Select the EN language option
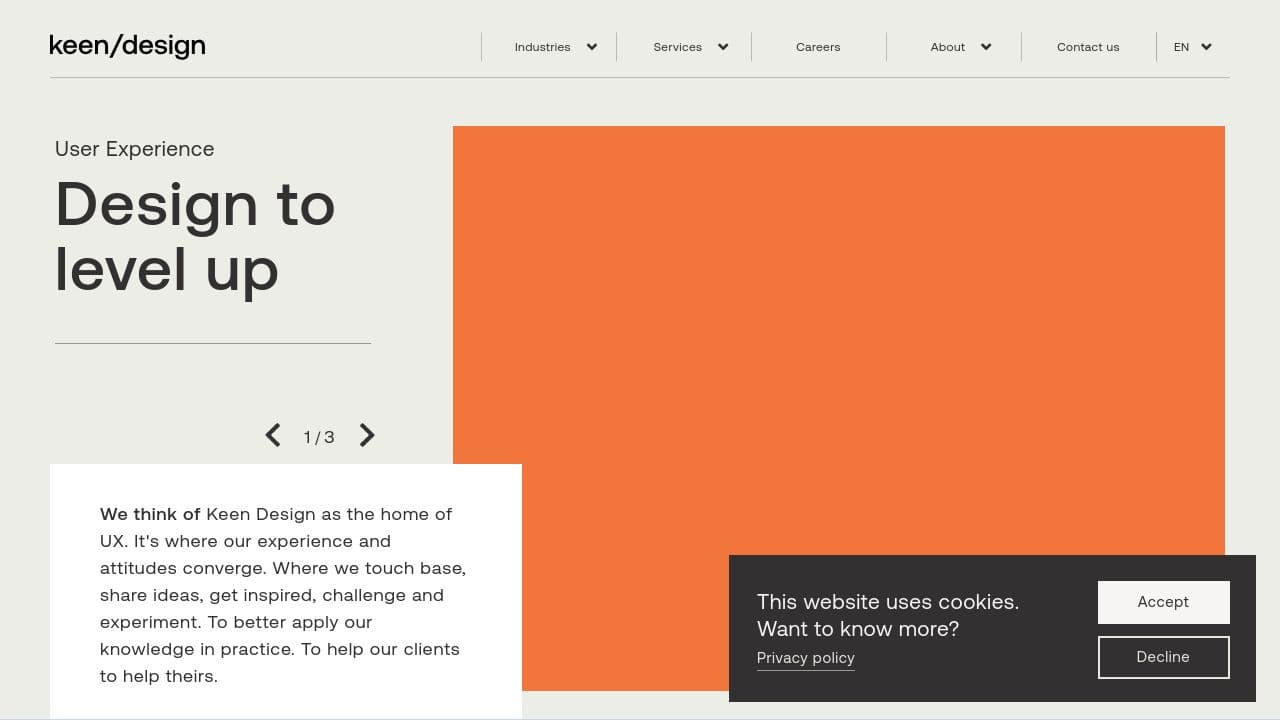This screenshot has width=1280, height=720. [1181, 47]
